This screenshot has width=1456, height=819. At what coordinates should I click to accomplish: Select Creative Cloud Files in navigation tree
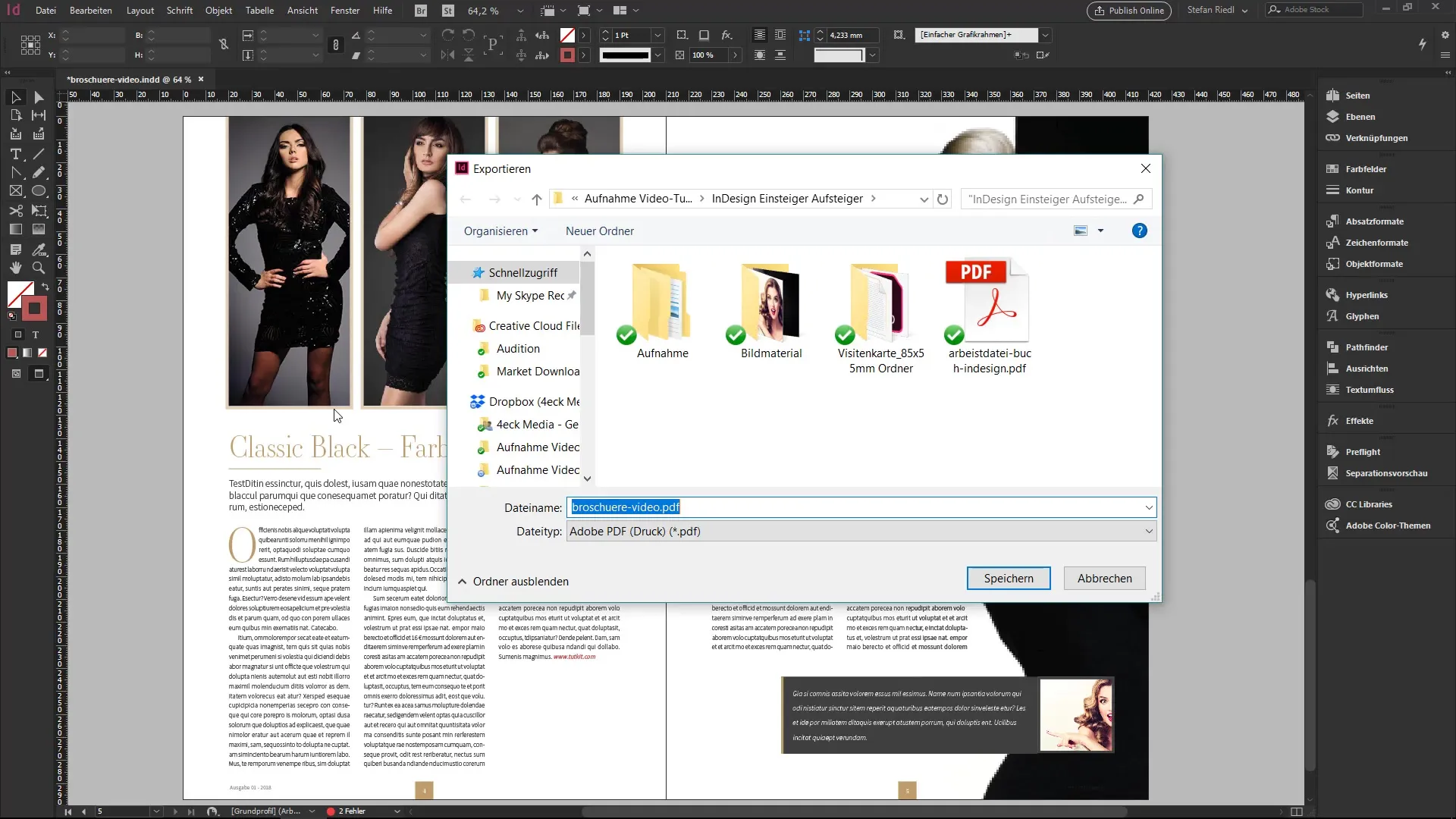(526, 326)
